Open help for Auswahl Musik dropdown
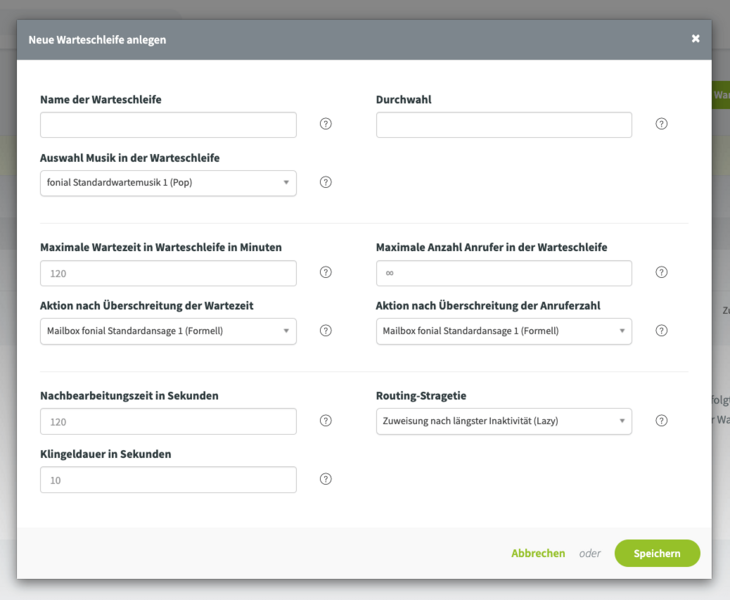Screen dimensions: 730x600 [x=325, y=182]
